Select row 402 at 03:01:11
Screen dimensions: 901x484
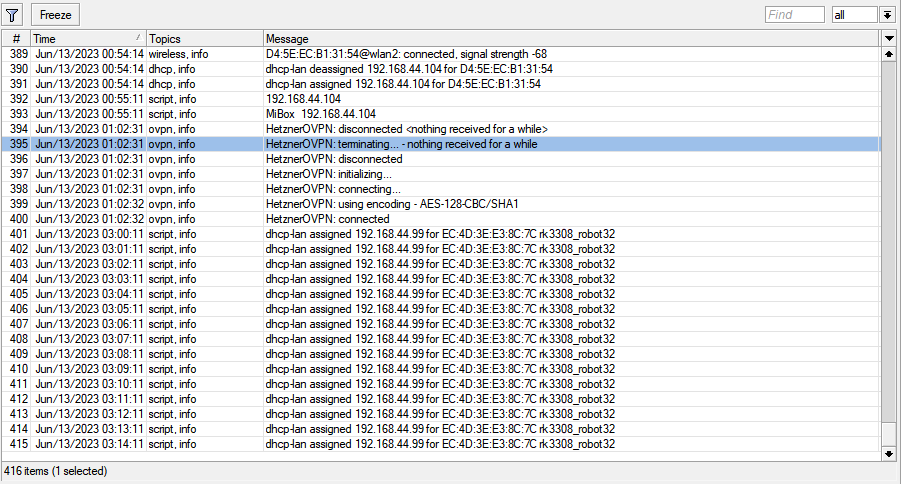point(441,249)
